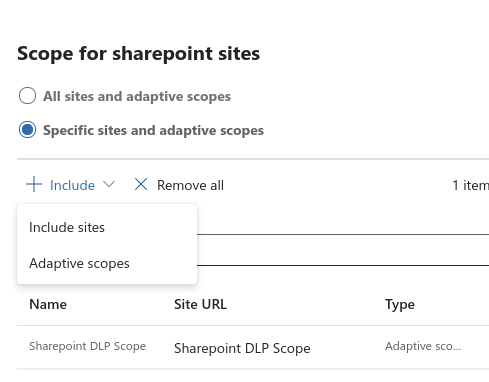Screen dimensions: 489x382
Task: Click the 1 item count text
Action: click(470, 185)
